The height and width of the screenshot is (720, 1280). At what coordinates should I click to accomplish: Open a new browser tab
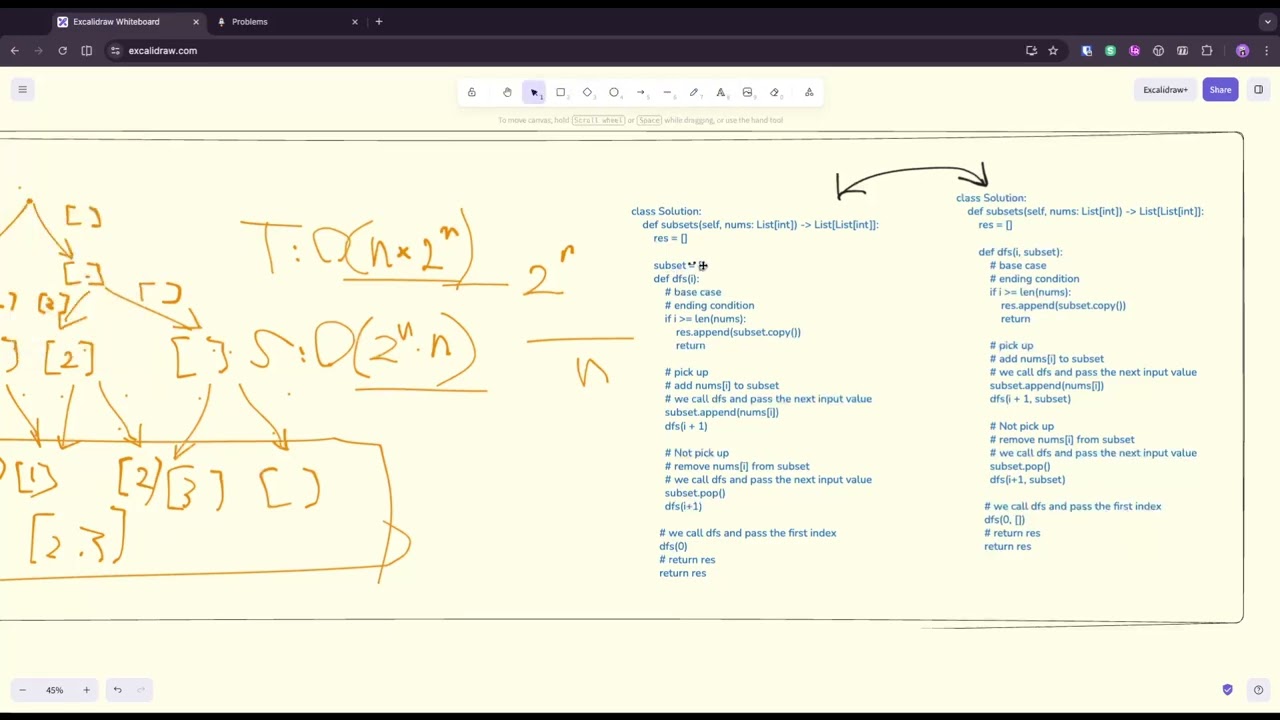(x=379, y=21)
